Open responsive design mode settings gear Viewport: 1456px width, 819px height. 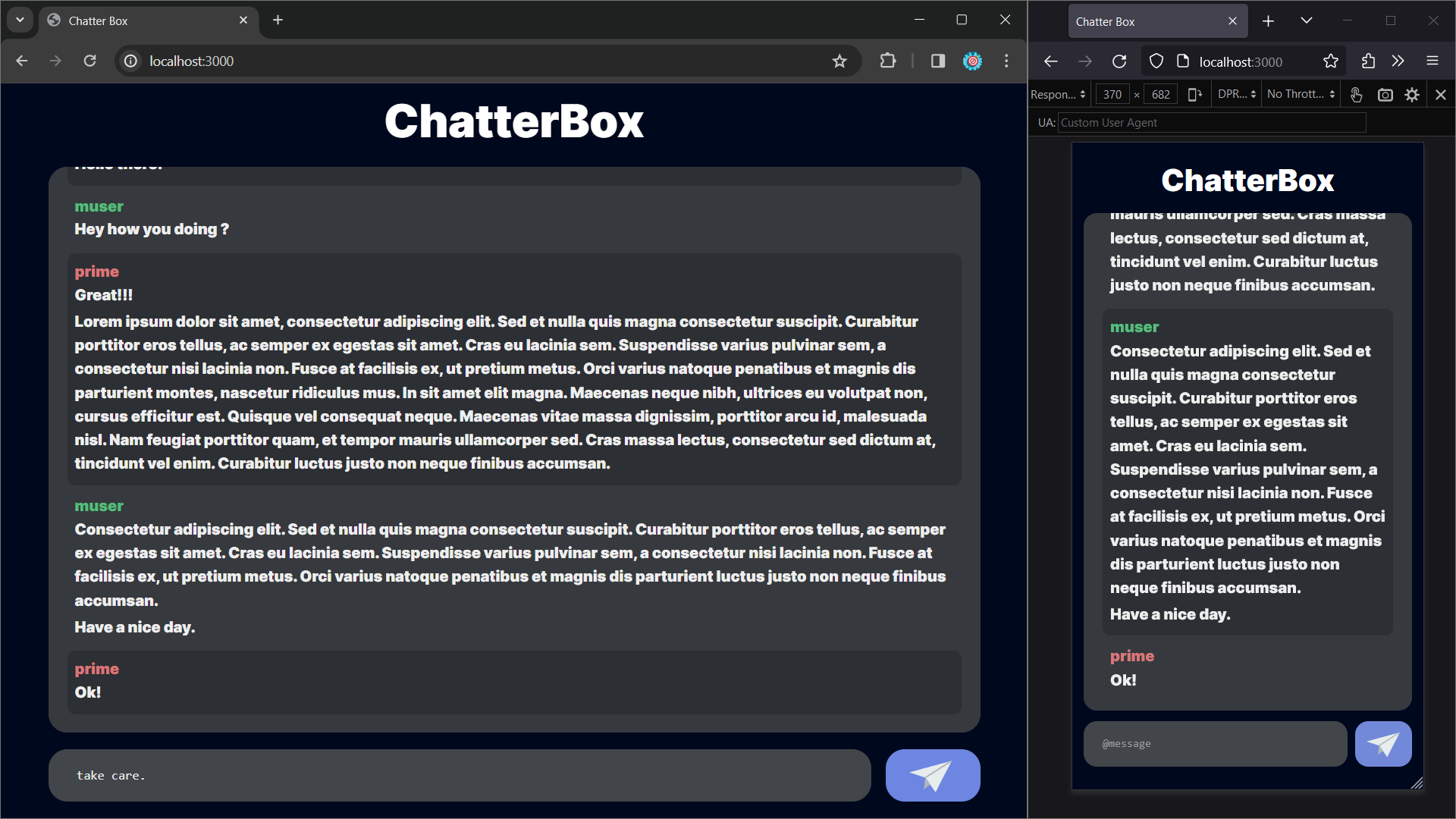(x=1412, y=95)
